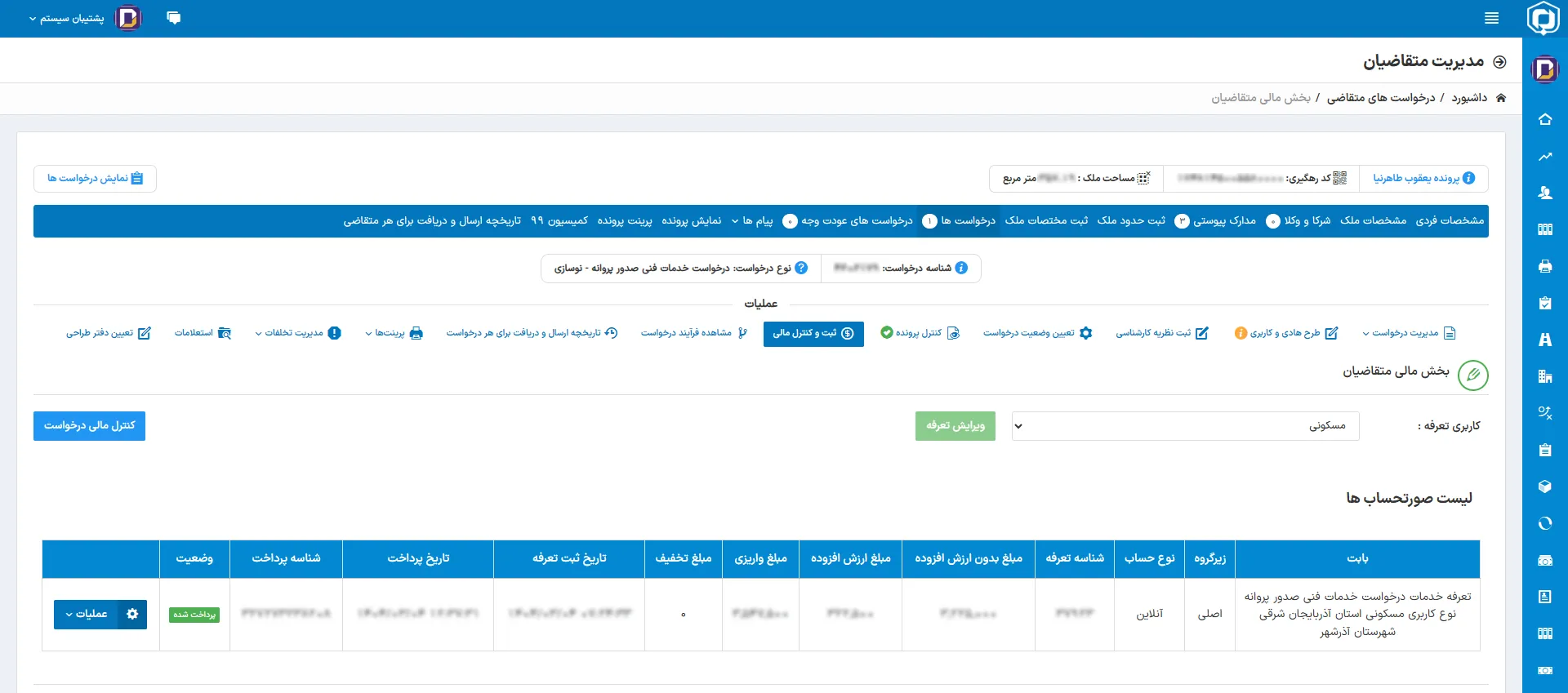Select the مشخصات ملک tab
1568x693 pixels.
[x=1373, y=221]
